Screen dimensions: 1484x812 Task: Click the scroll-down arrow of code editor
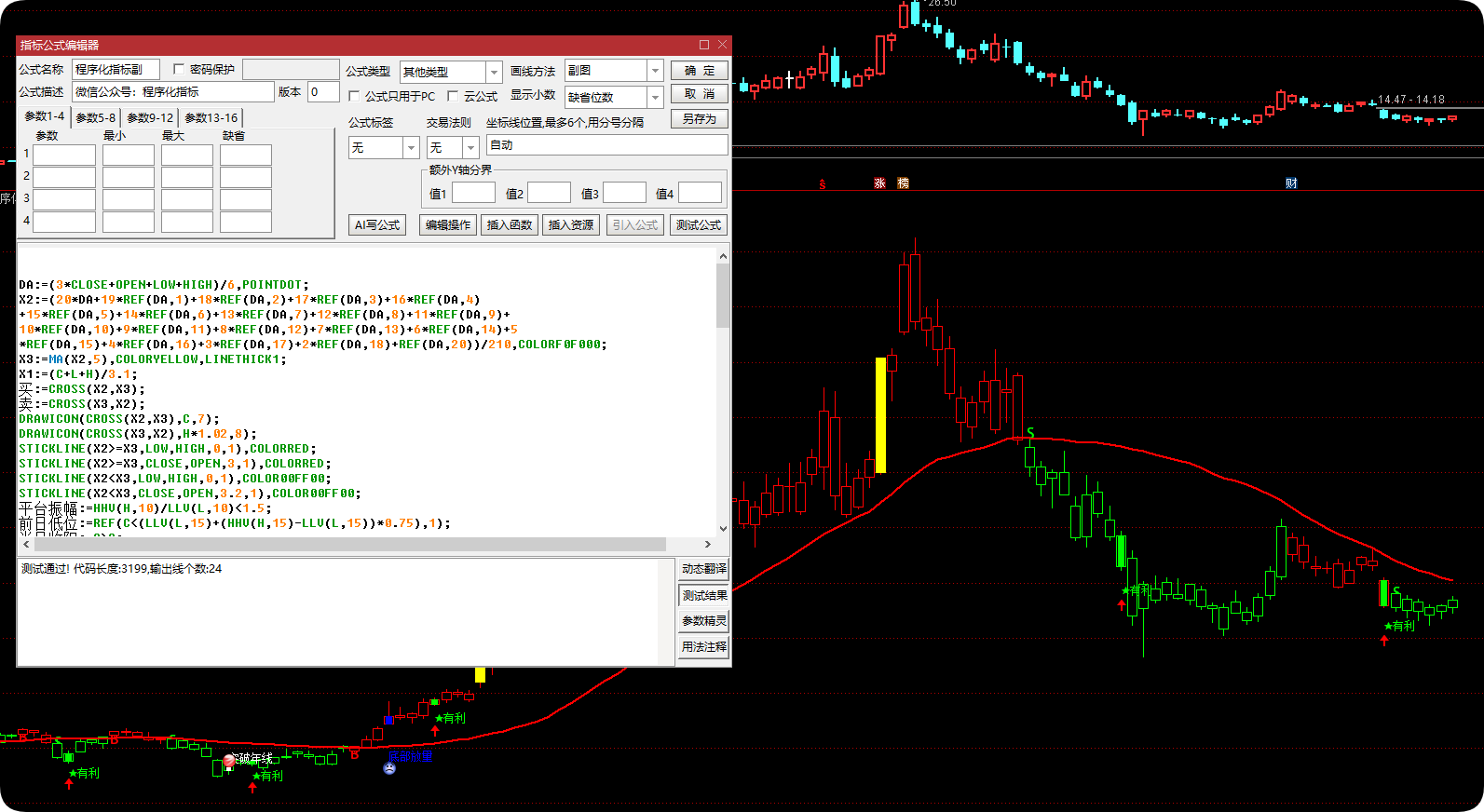point(723,528)
